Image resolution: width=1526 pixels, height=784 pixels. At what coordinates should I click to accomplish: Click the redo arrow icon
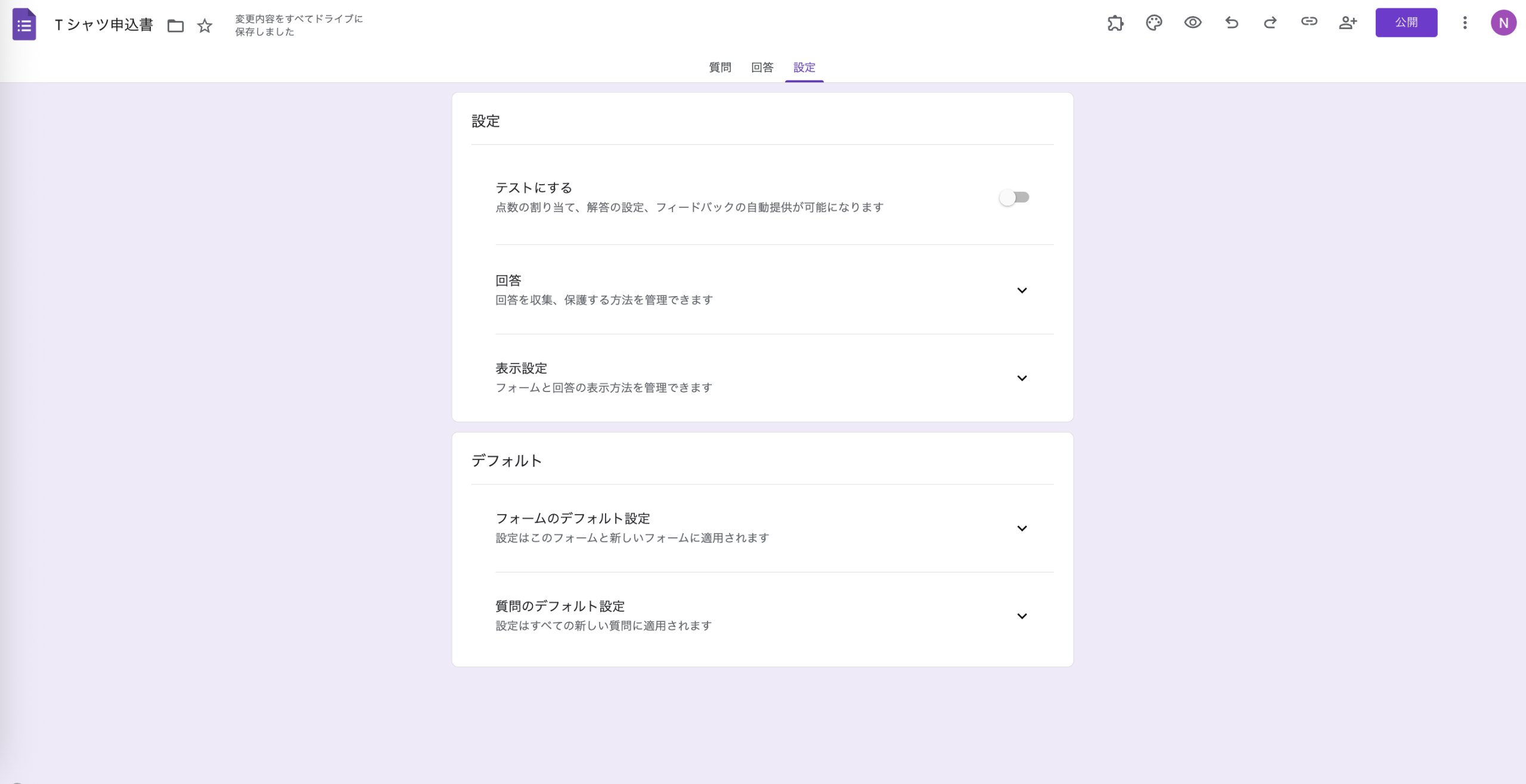[1270, 23]
